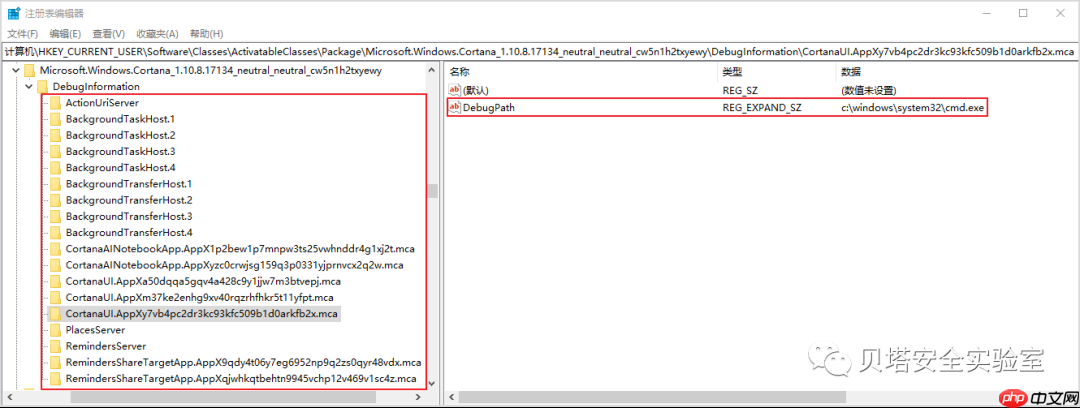Click the BackgroundTransferHost.2 folder icon

(55, 200)
